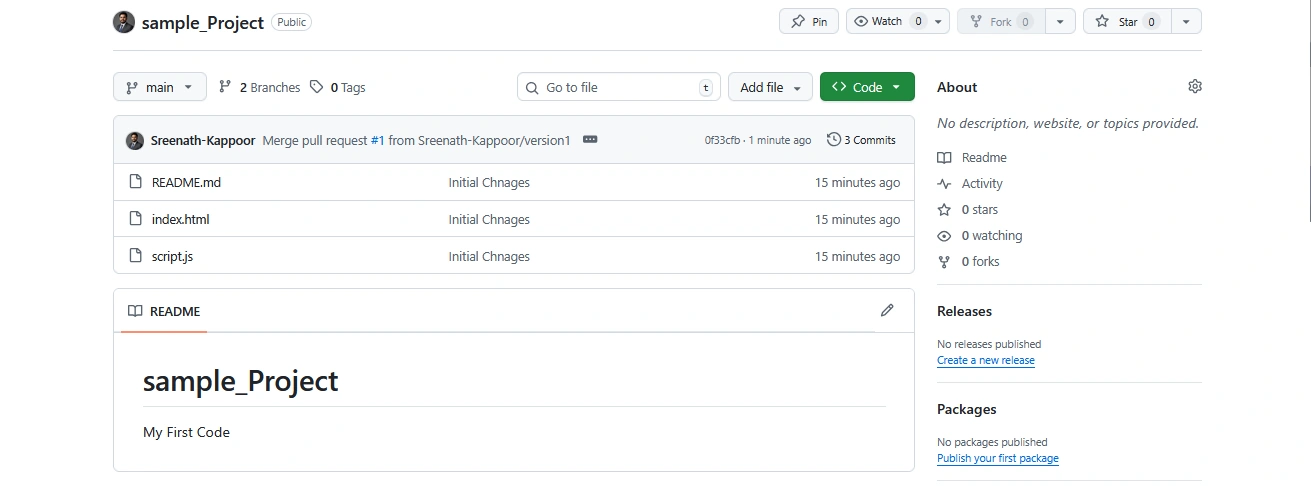Open the green Code dropdown button

867,87
